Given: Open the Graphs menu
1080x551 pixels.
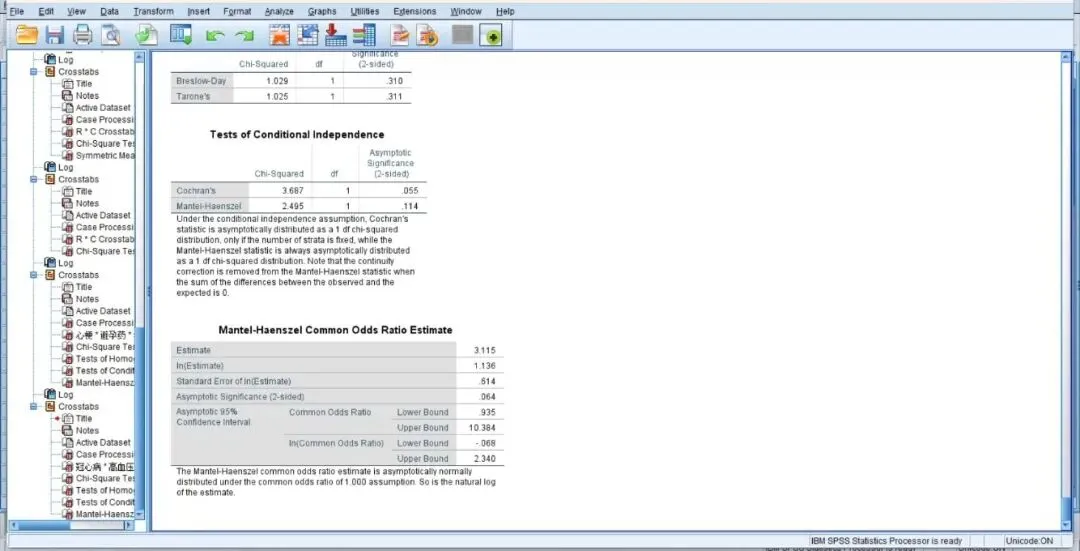Looking at the screenshot, I should [322, 12].
